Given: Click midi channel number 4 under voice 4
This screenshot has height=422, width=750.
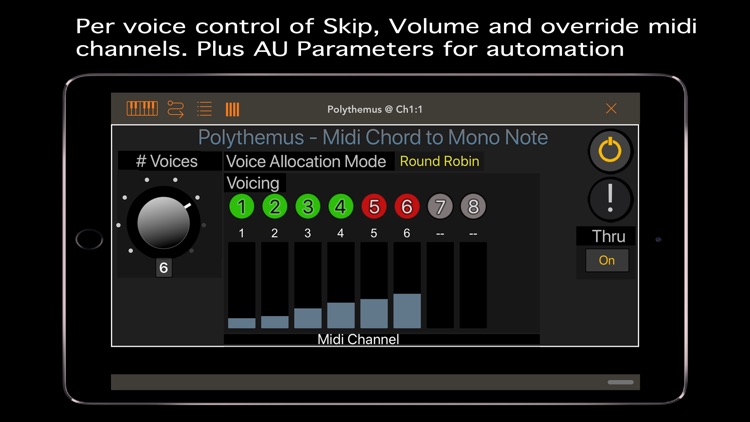Looking at the screenshot, I should point(341,233).
